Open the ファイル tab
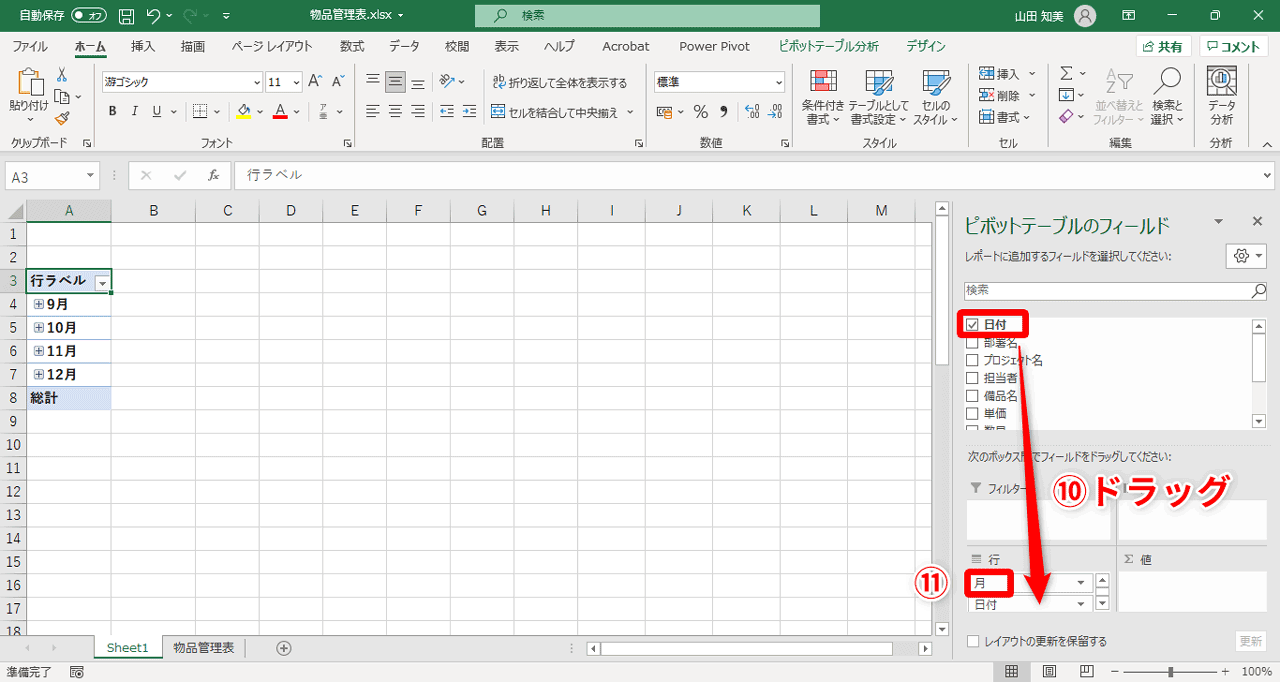This screenshot has width=1280, height=682. click(x=30, y=46)
